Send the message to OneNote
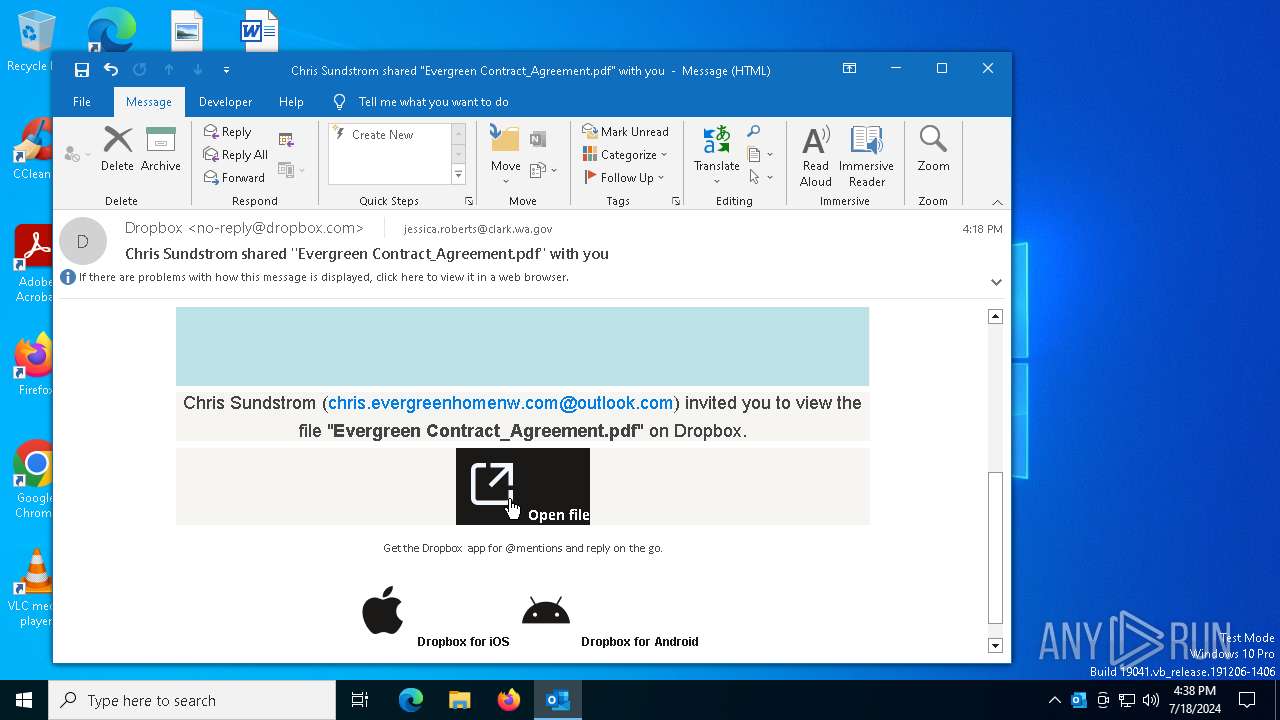Screen dimensions: 1280x720 [538, 139]
